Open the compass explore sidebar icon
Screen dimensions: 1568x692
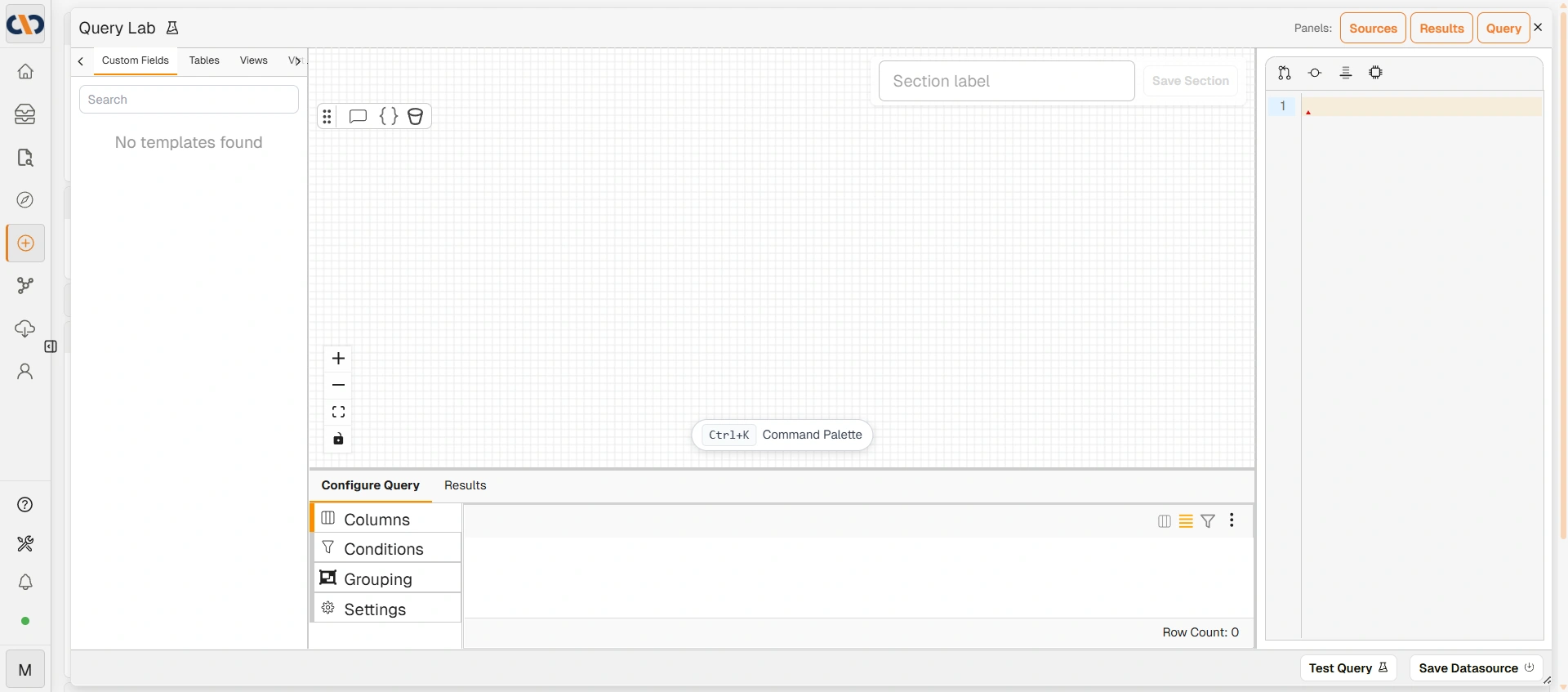pyautogui.click(x=25, y=200)
